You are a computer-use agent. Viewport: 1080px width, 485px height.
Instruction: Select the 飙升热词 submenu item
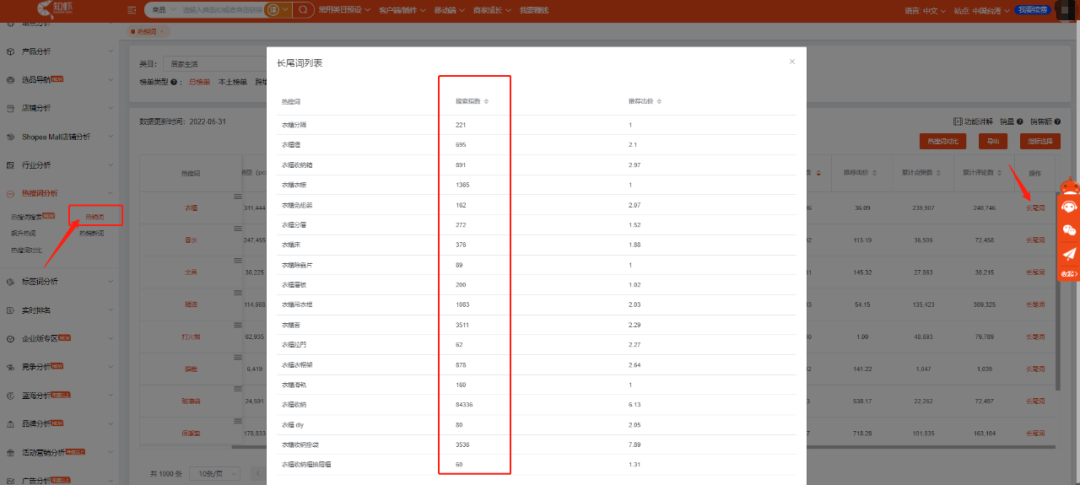pos(23,233)
